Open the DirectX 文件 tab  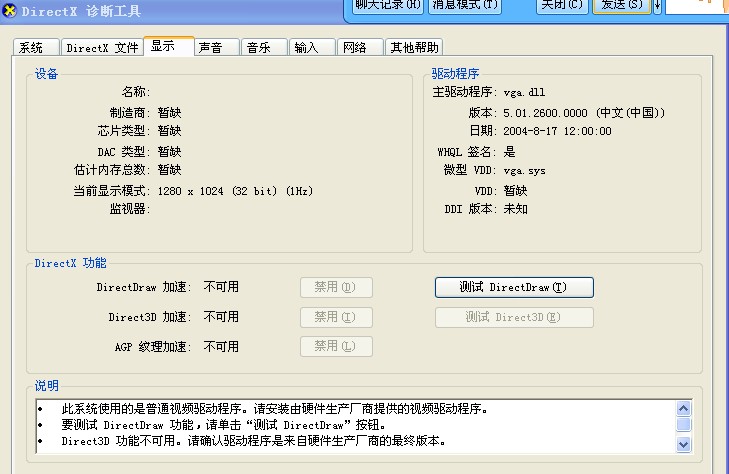pos(102,47)
